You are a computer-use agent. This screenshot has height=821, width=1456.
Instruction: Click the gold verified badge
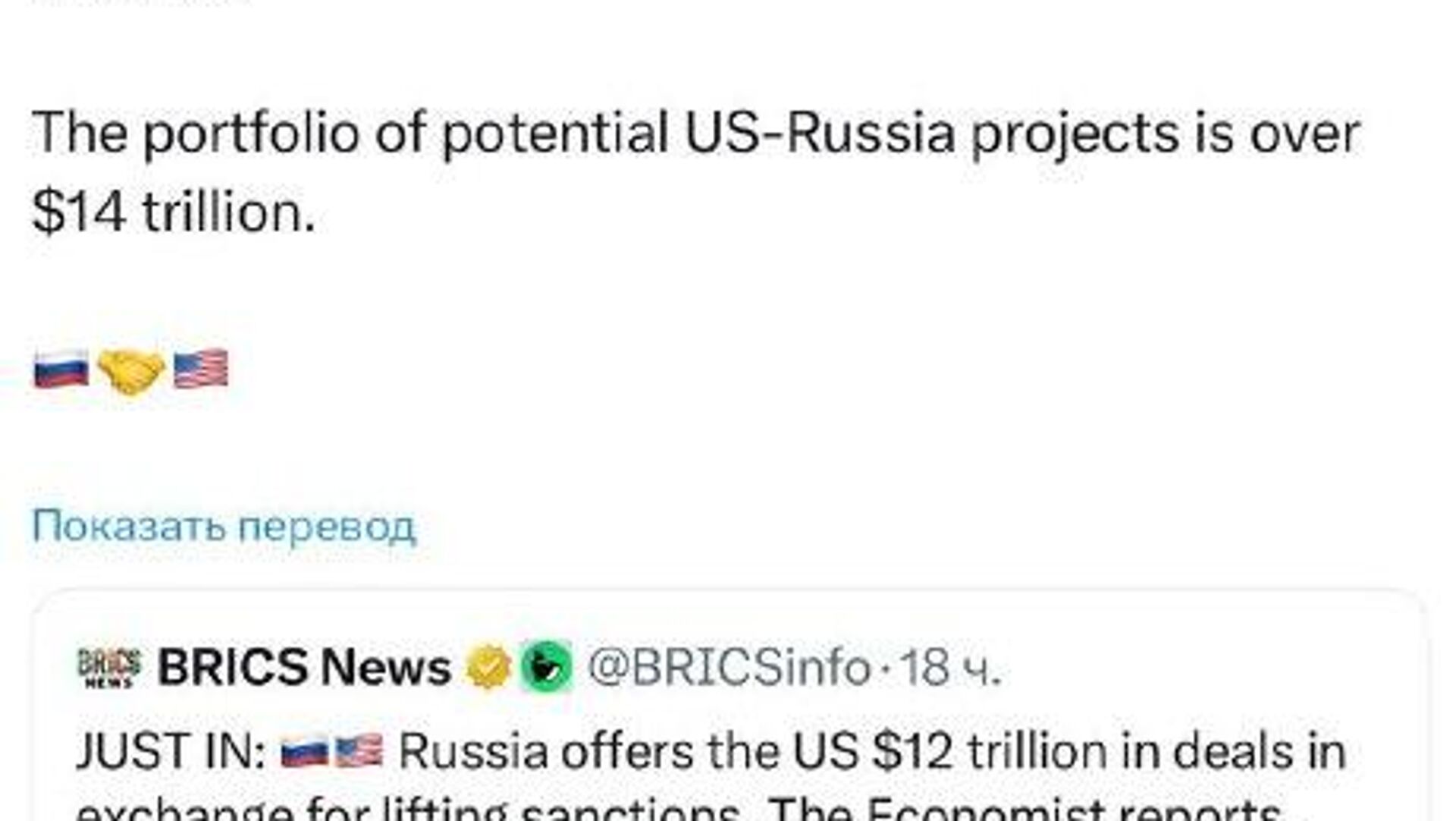point(488,666)
